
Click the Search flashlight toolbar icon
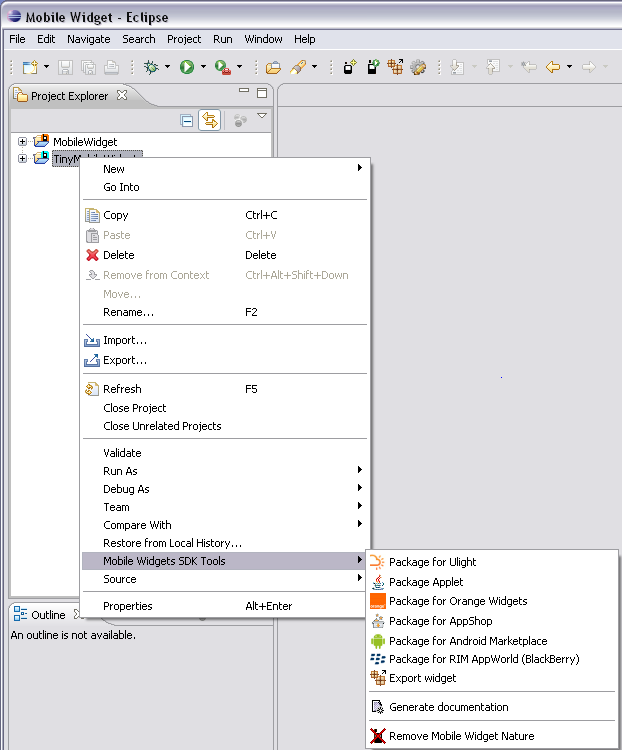tap(298, 67)
